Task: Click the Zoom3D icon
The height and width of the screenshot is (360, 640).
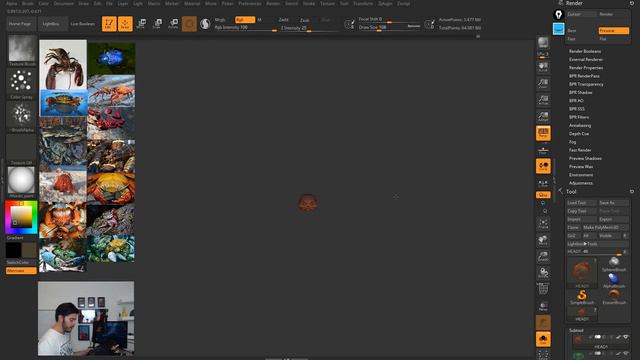Action: tap(543, 256)
